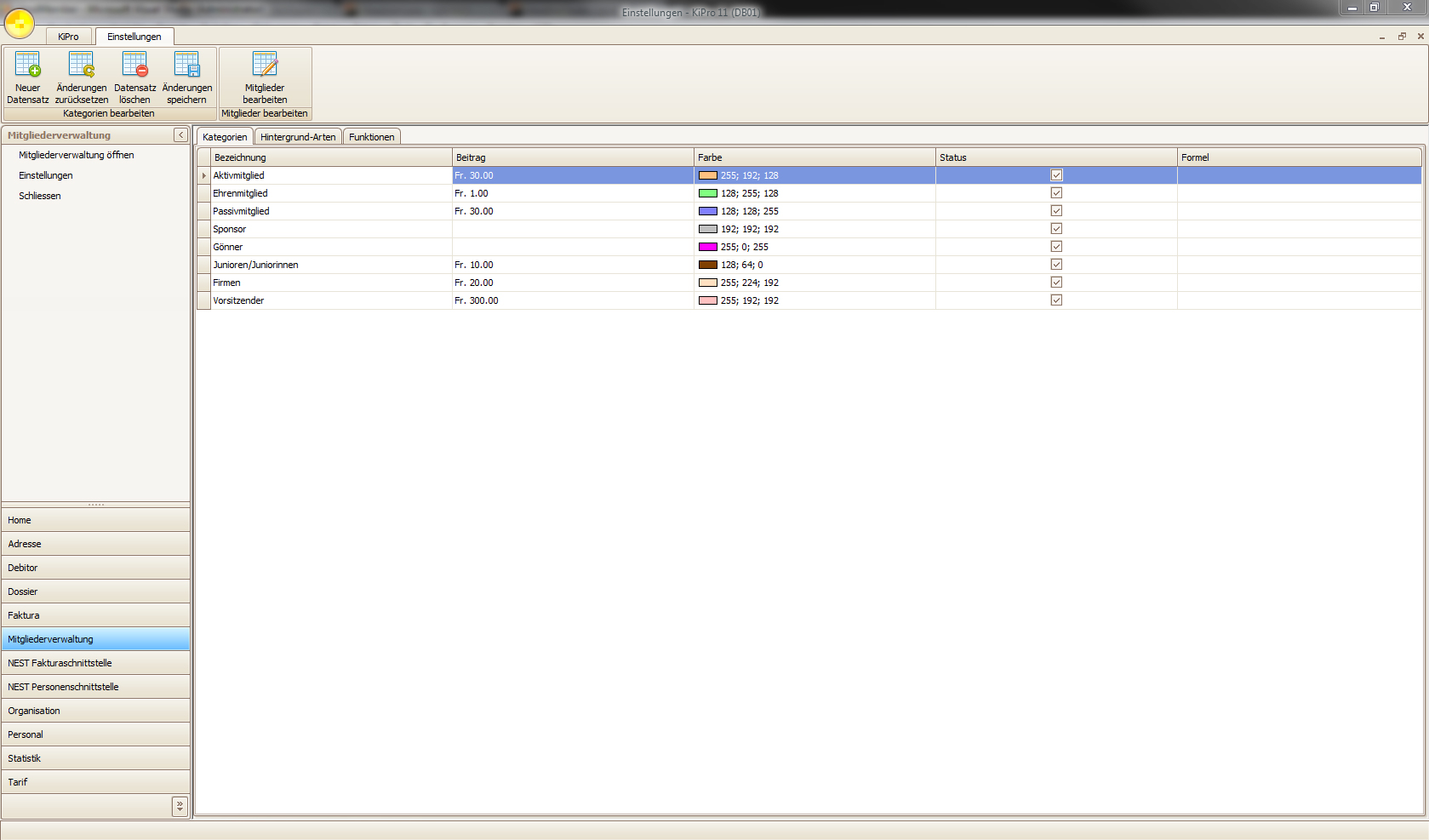This screenshot has width=1429, height=840.
Task: Restore the inner document window
Action: [1401, 37]
